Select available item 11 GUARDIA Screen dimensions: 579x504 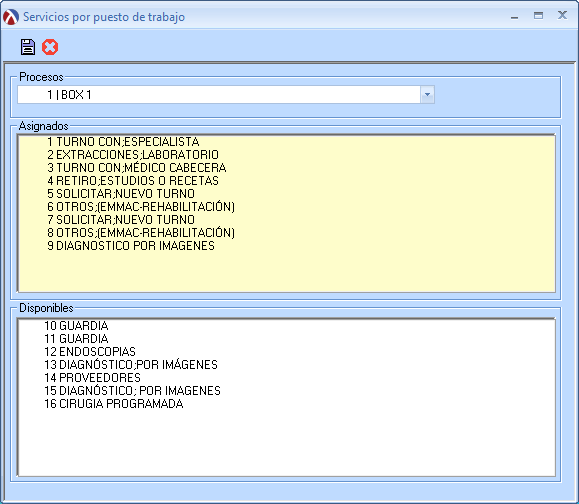pos(76,339)
